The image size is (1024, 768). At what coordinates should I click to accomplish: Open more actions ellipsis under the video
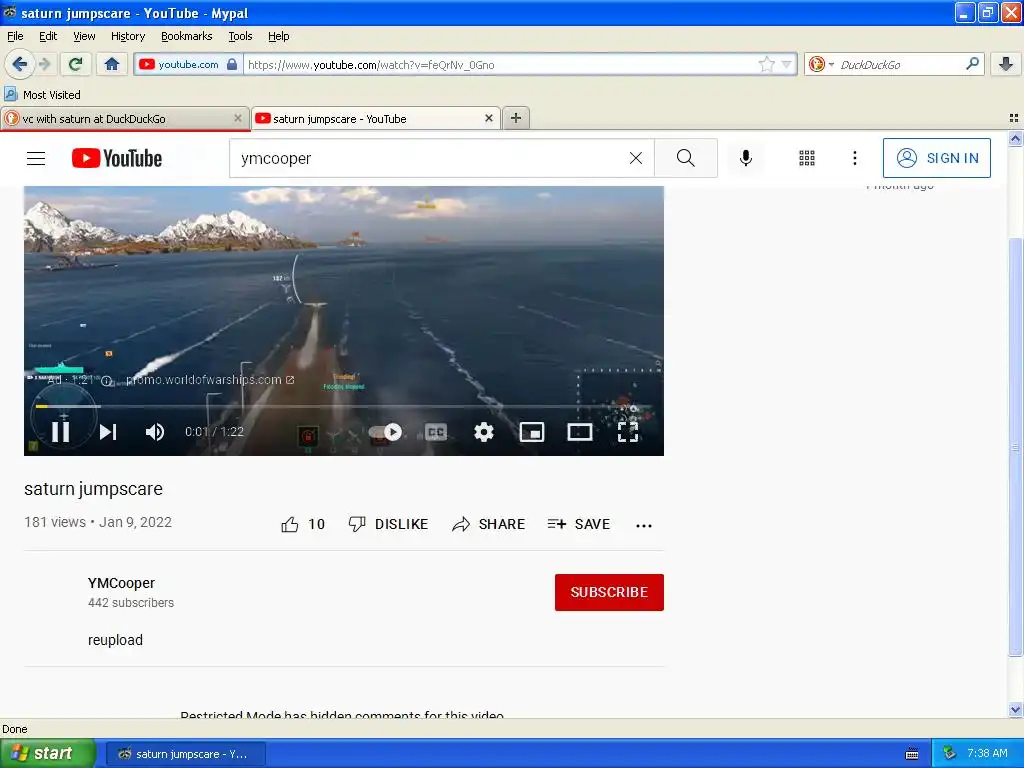point(644,525)
